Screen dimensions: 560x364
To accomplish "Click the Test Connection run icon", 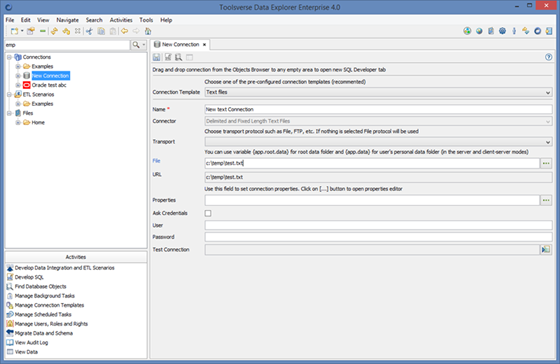I will [546, 250].
